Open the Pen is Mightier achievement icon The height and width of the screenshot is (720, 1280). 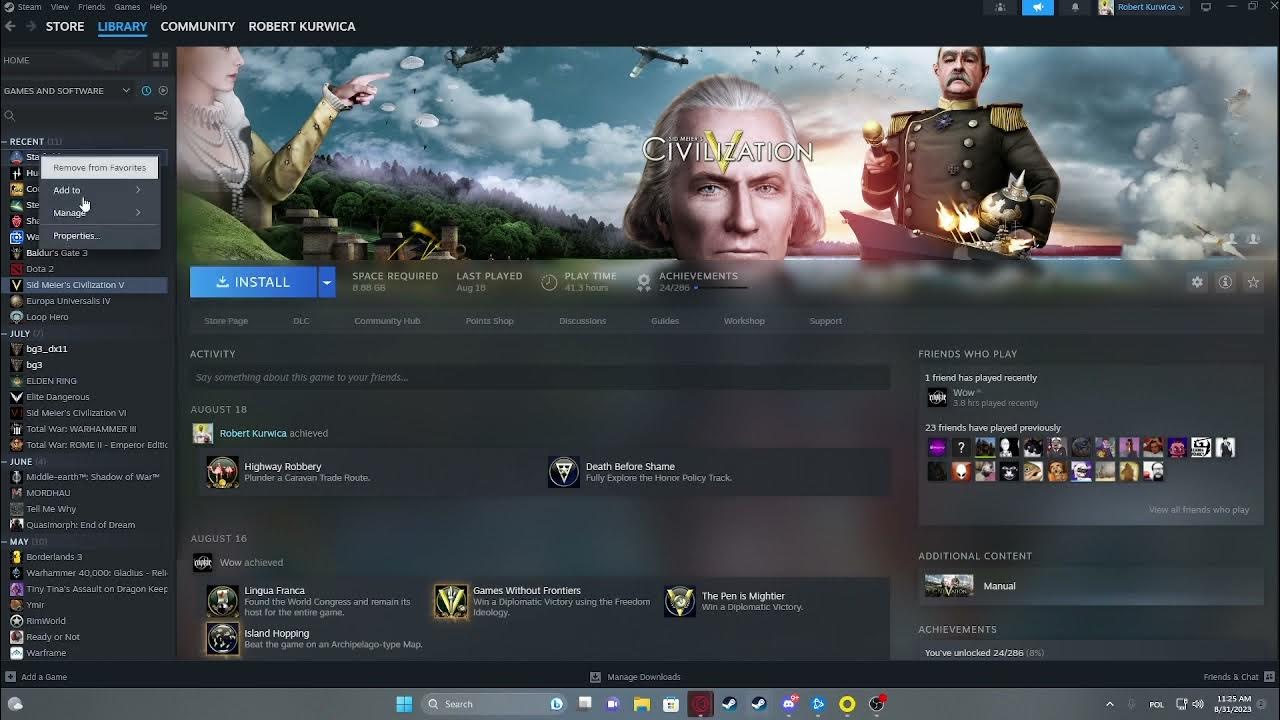680,601
